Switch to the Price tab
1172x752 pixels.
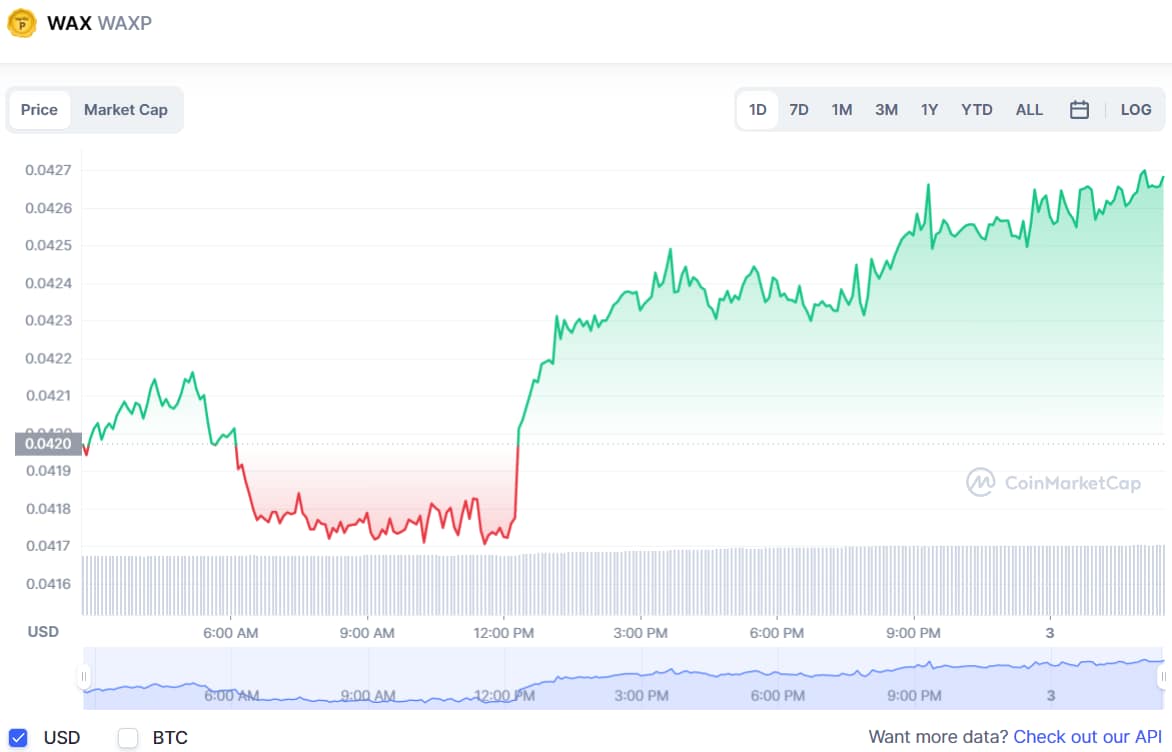point(39,110)
